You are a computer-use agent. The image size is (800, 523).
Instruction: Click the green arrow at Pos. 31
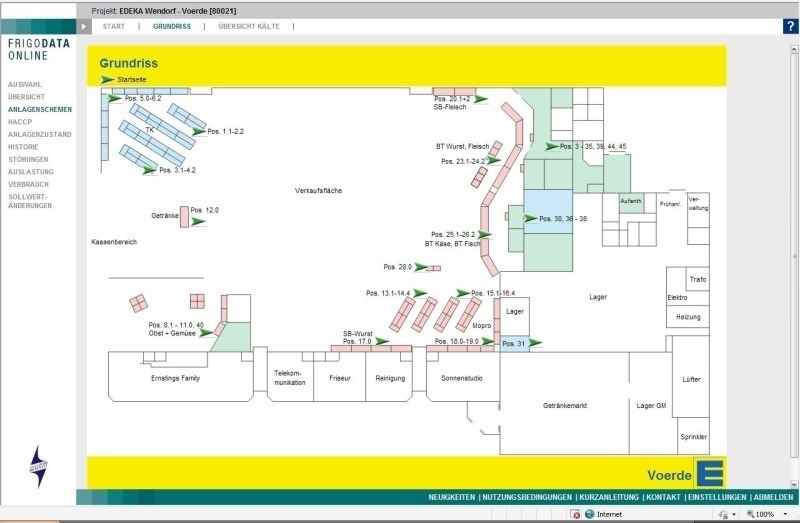click(x=535, y=343)
